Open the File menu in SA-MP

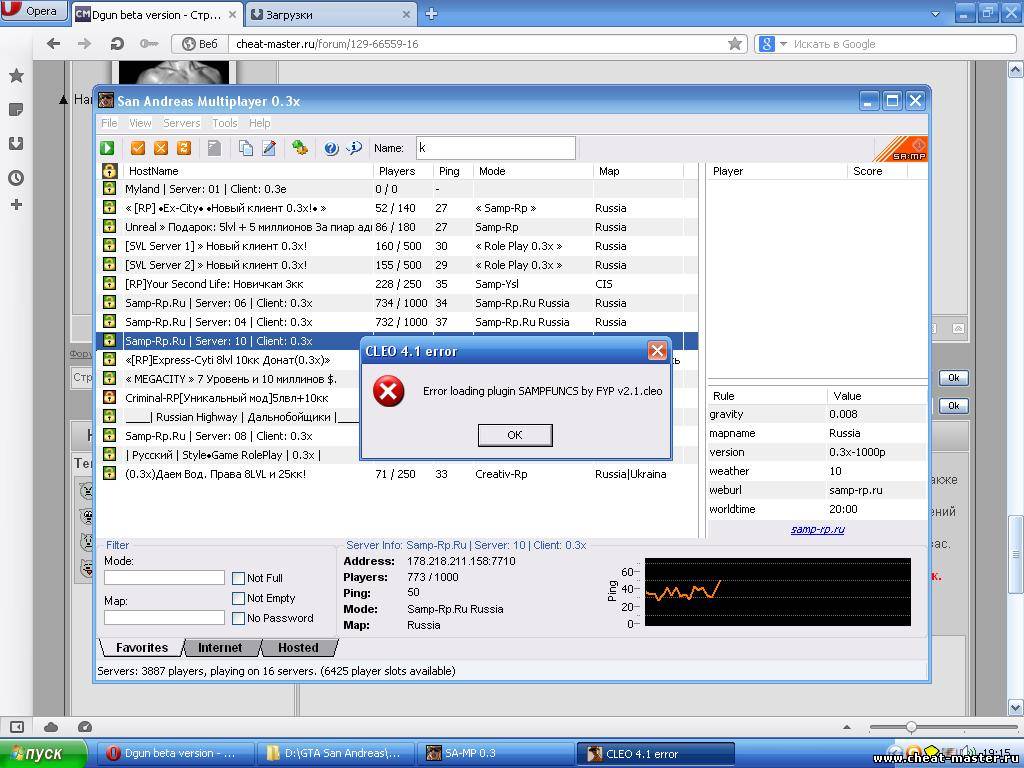pos(109,123)
